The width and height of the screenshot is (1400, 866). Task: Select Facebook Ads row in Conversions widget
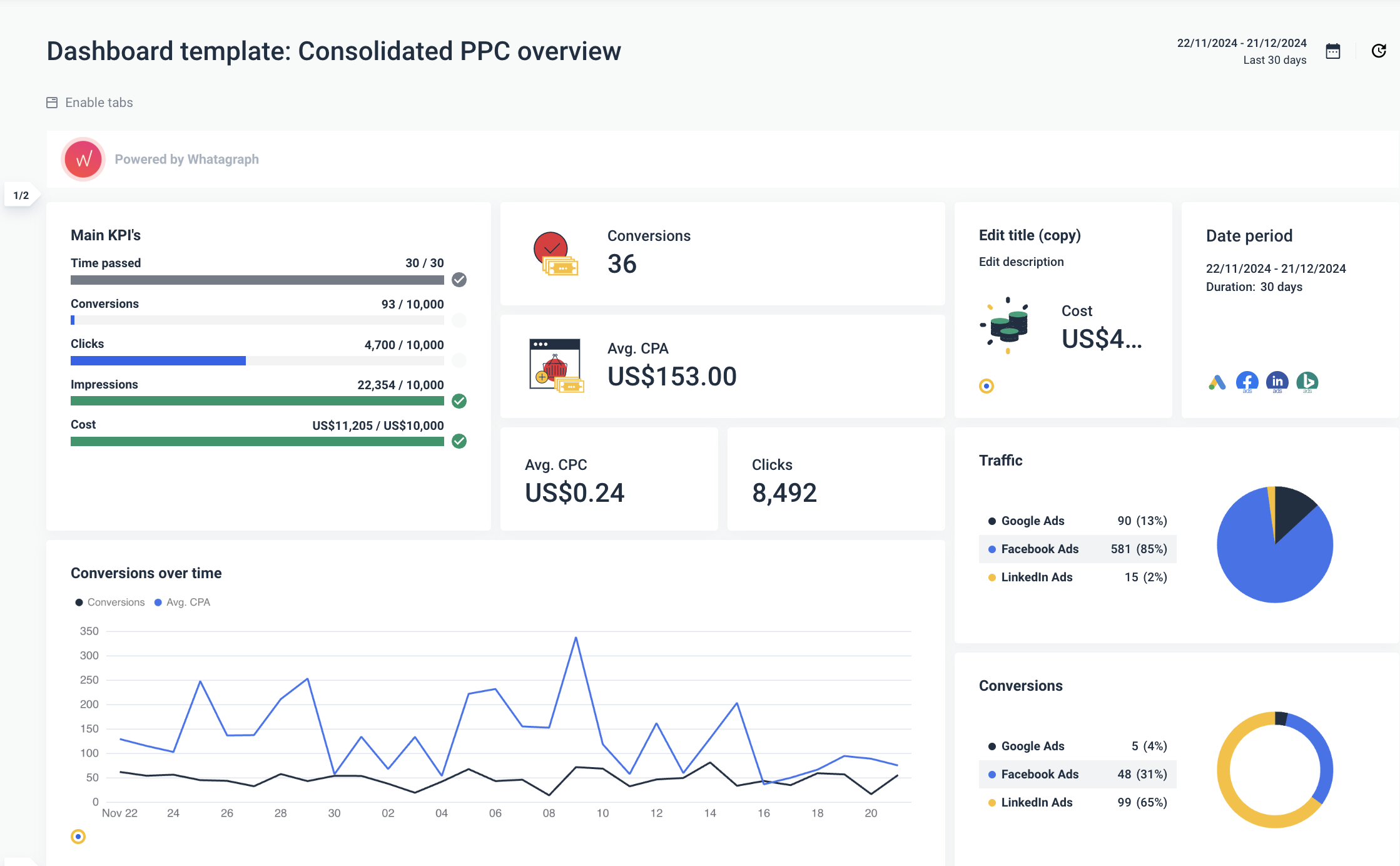(x=1078, y=775)
